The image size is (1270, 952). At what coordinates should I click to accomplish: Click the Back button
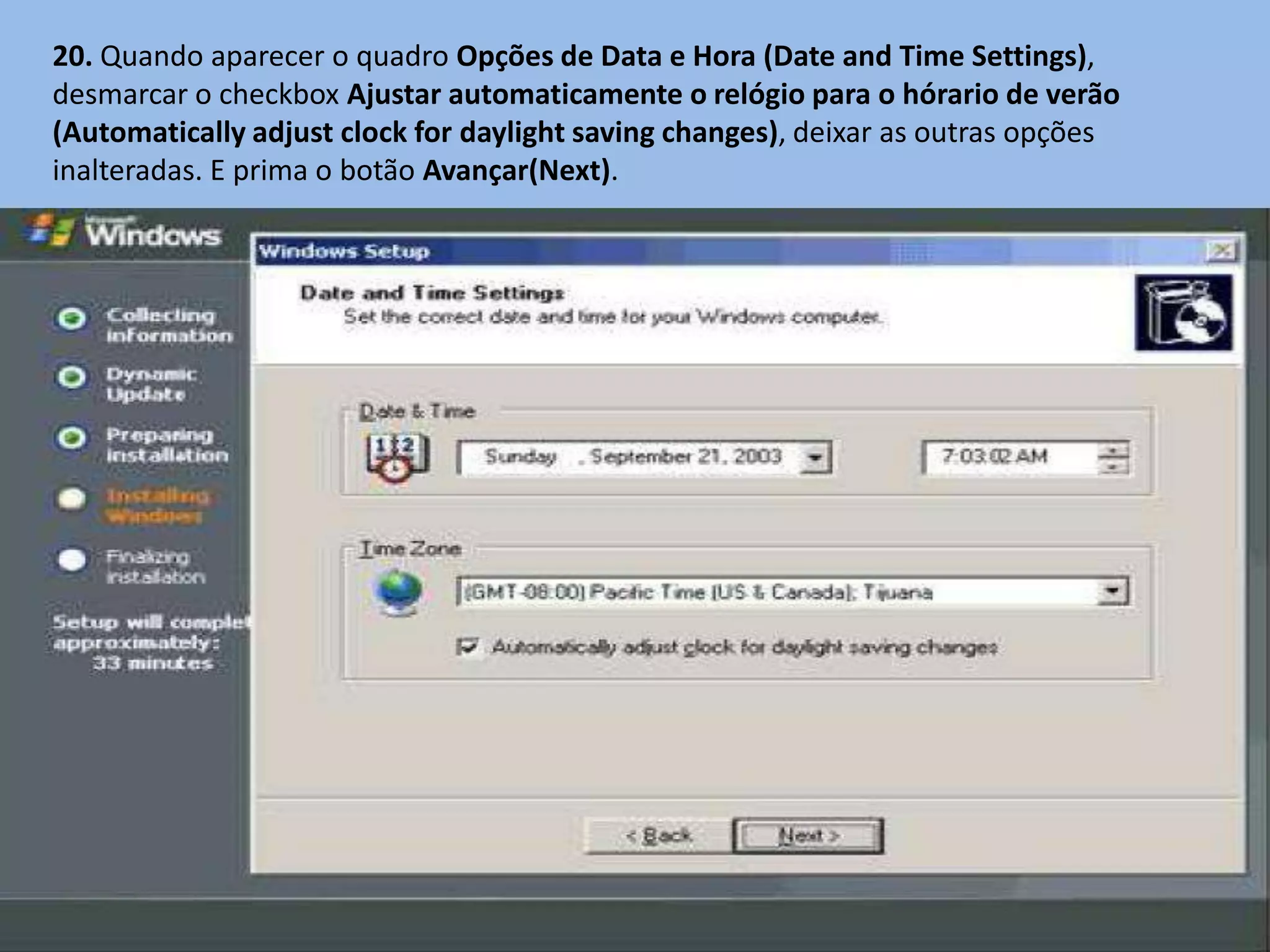658,836
